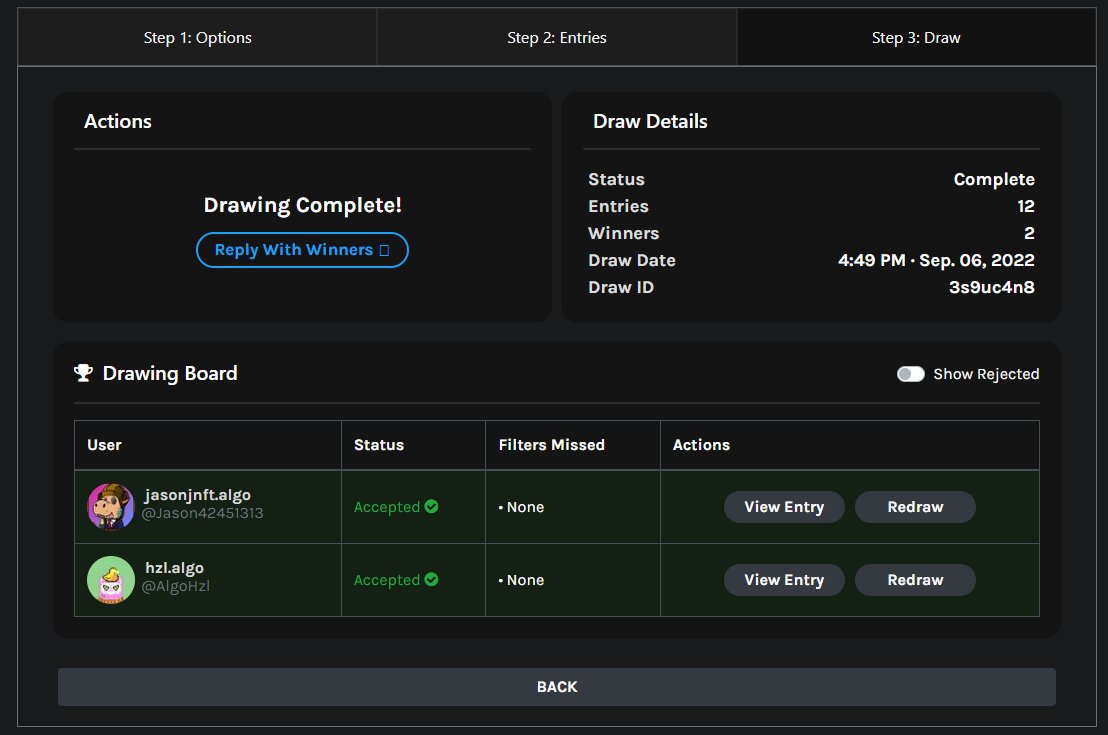The width and height of the screenshot is (1108, 735).
Task: Open the Step 1: Options tab
Action: tap(197, 37)
